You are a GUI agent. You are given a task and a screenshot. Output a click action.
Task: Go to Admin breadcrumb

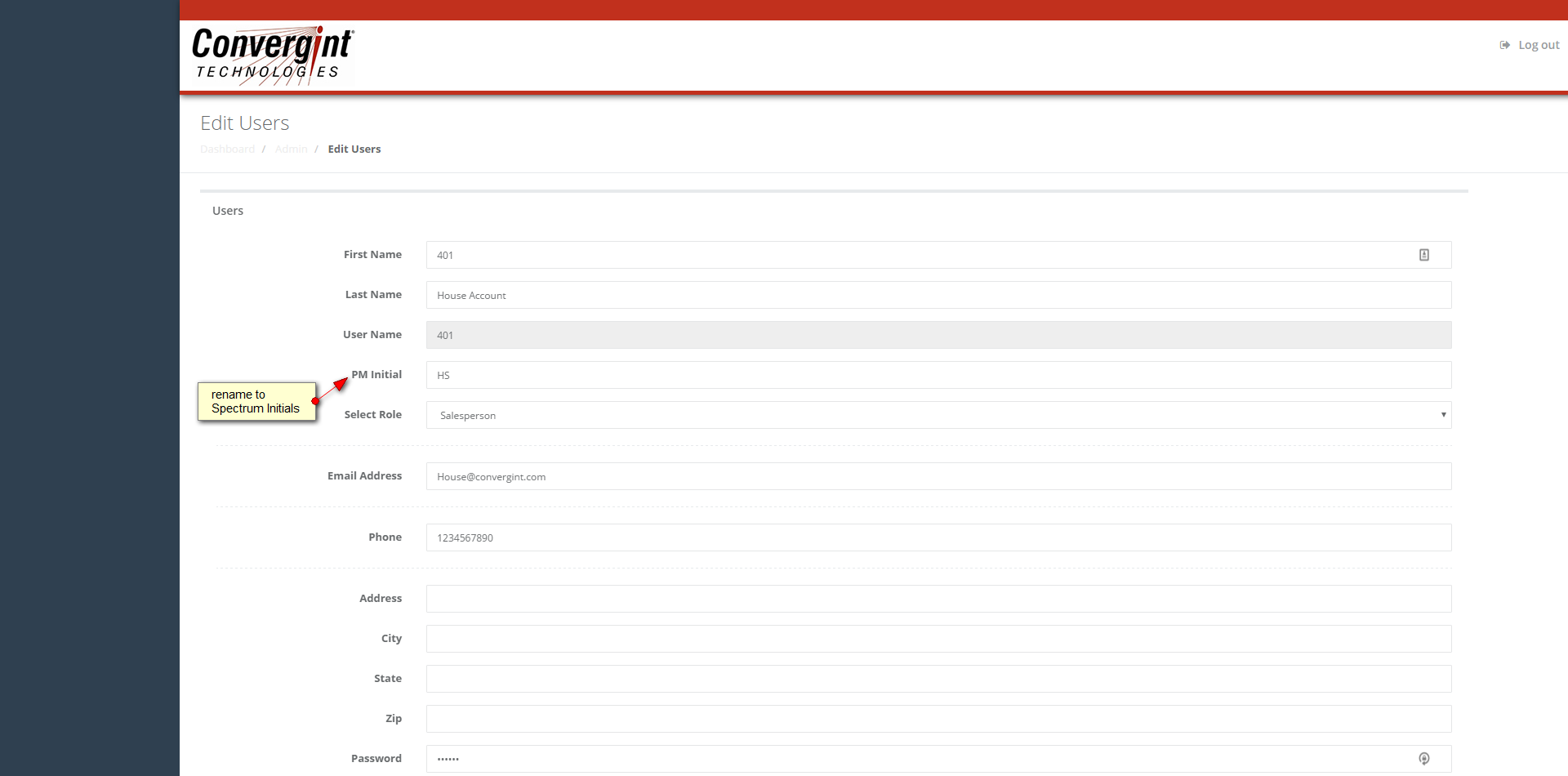tap(292, 149)
